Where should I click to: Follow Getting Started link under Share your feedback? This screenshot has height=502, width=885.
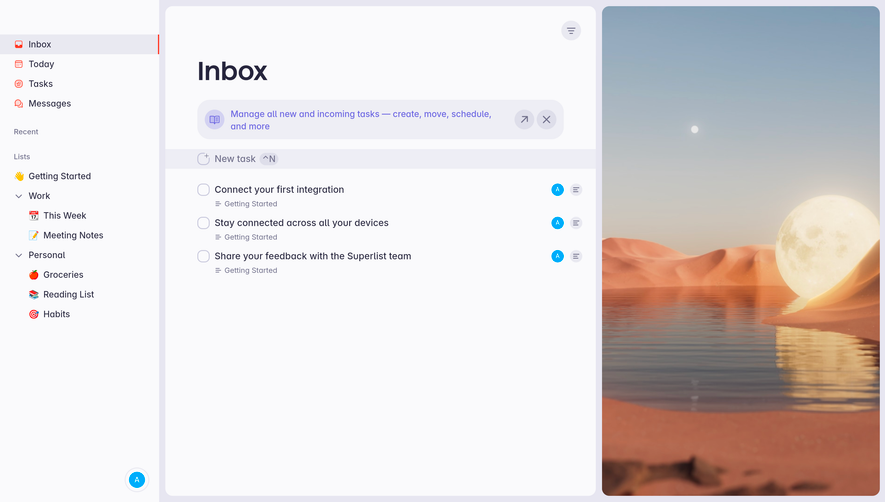(x=246, y=270)
